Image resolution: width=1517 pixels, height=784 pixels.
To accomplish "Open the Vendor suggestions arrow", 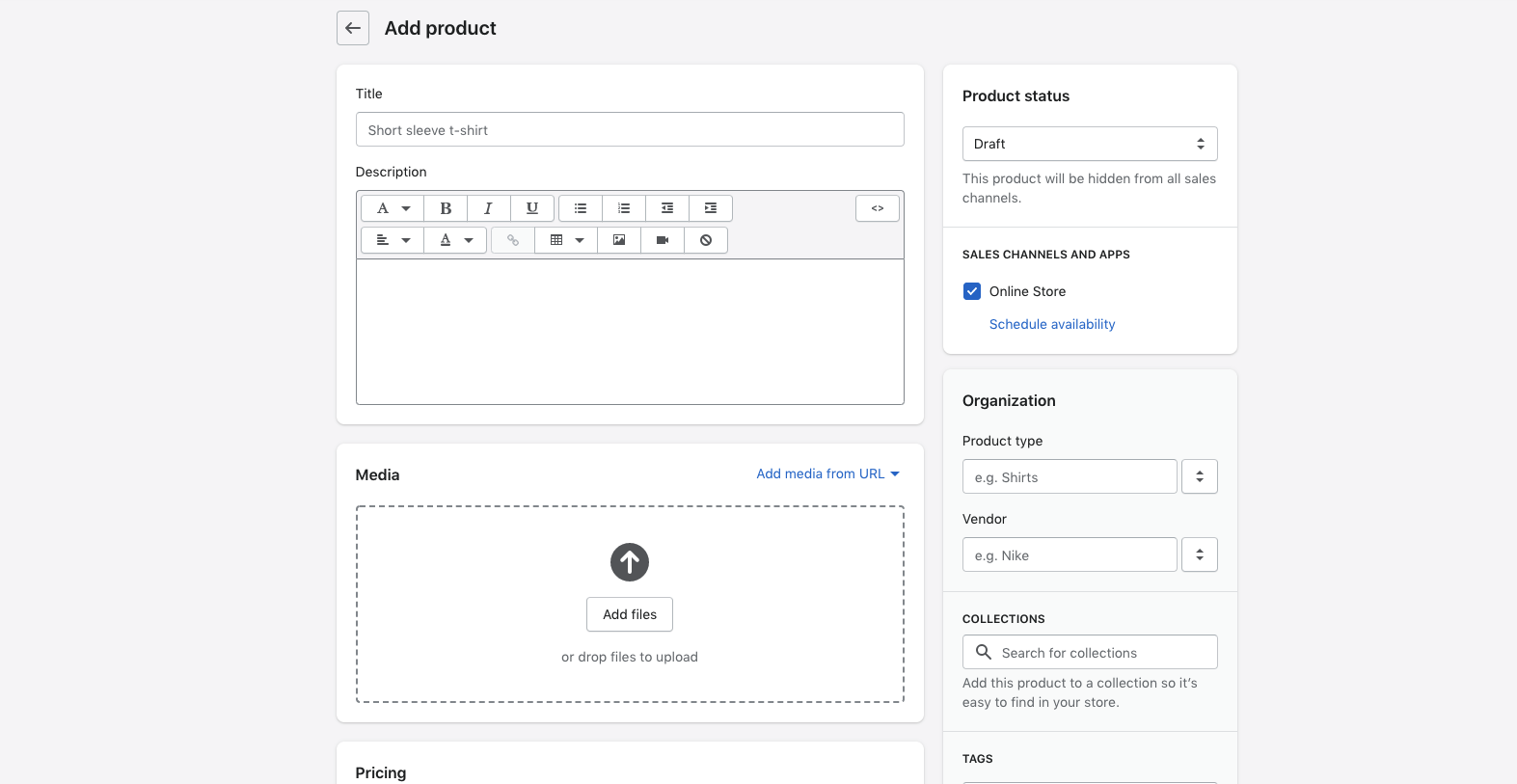I will coord(1200,554).
